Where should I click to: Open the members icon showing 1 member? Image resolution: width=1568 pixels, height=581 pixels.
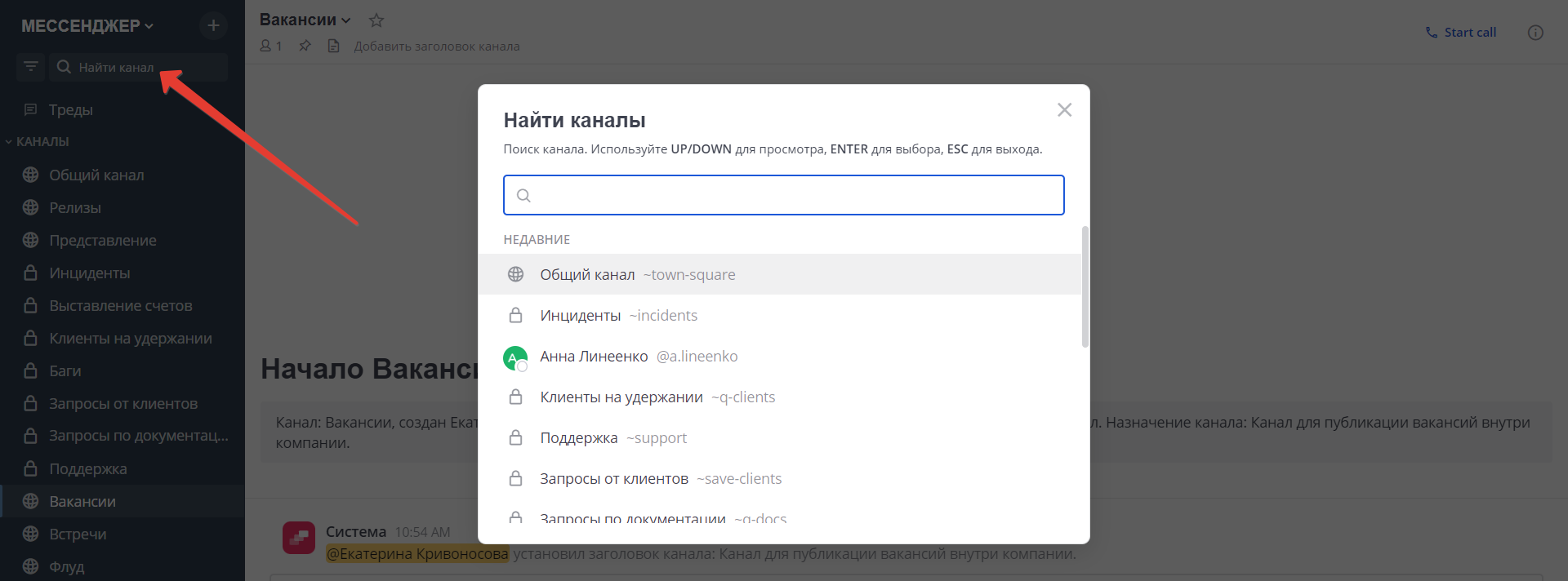[x=271, y=46]
